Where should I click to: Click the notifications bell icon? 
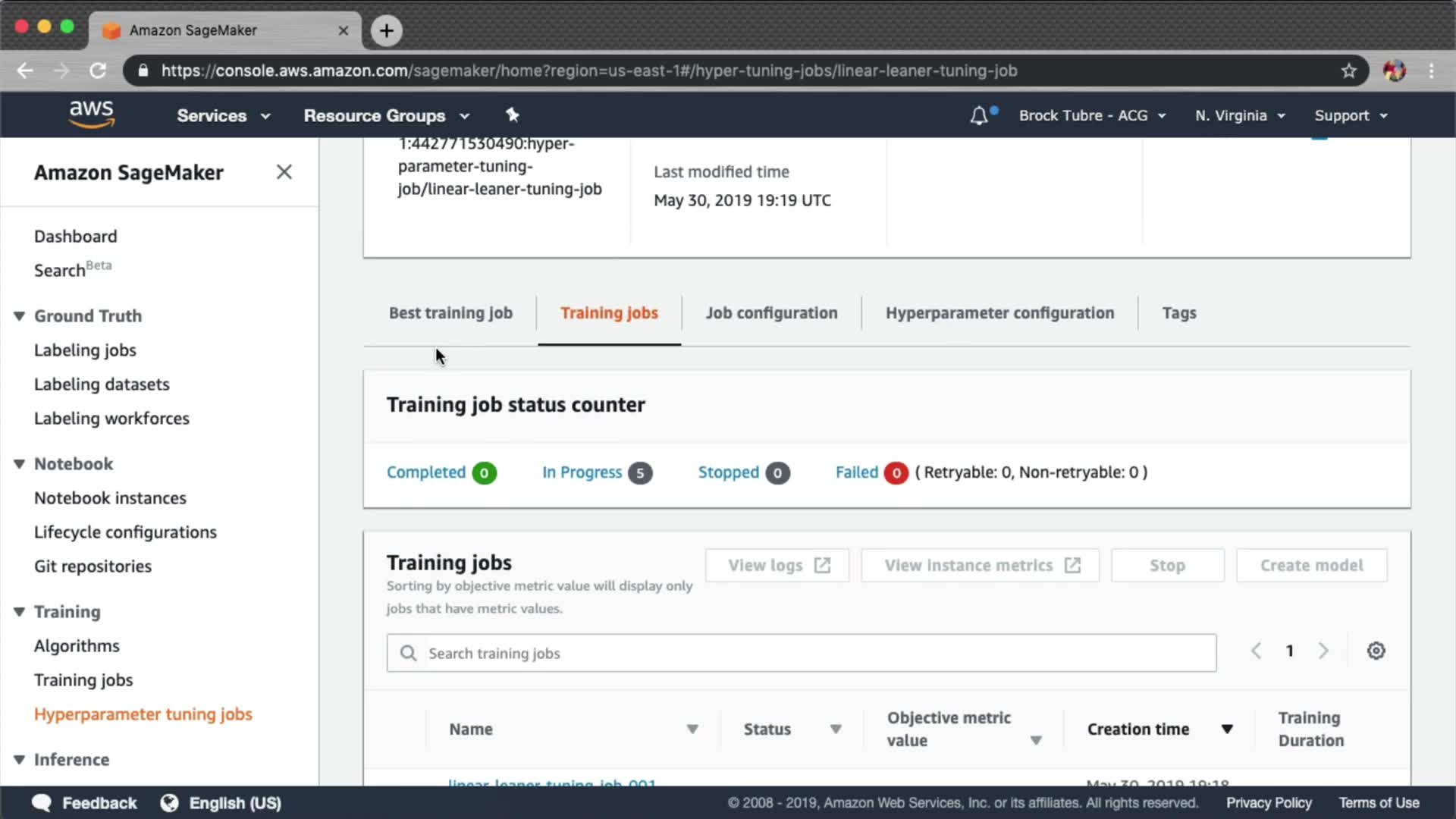click(979, 116)
